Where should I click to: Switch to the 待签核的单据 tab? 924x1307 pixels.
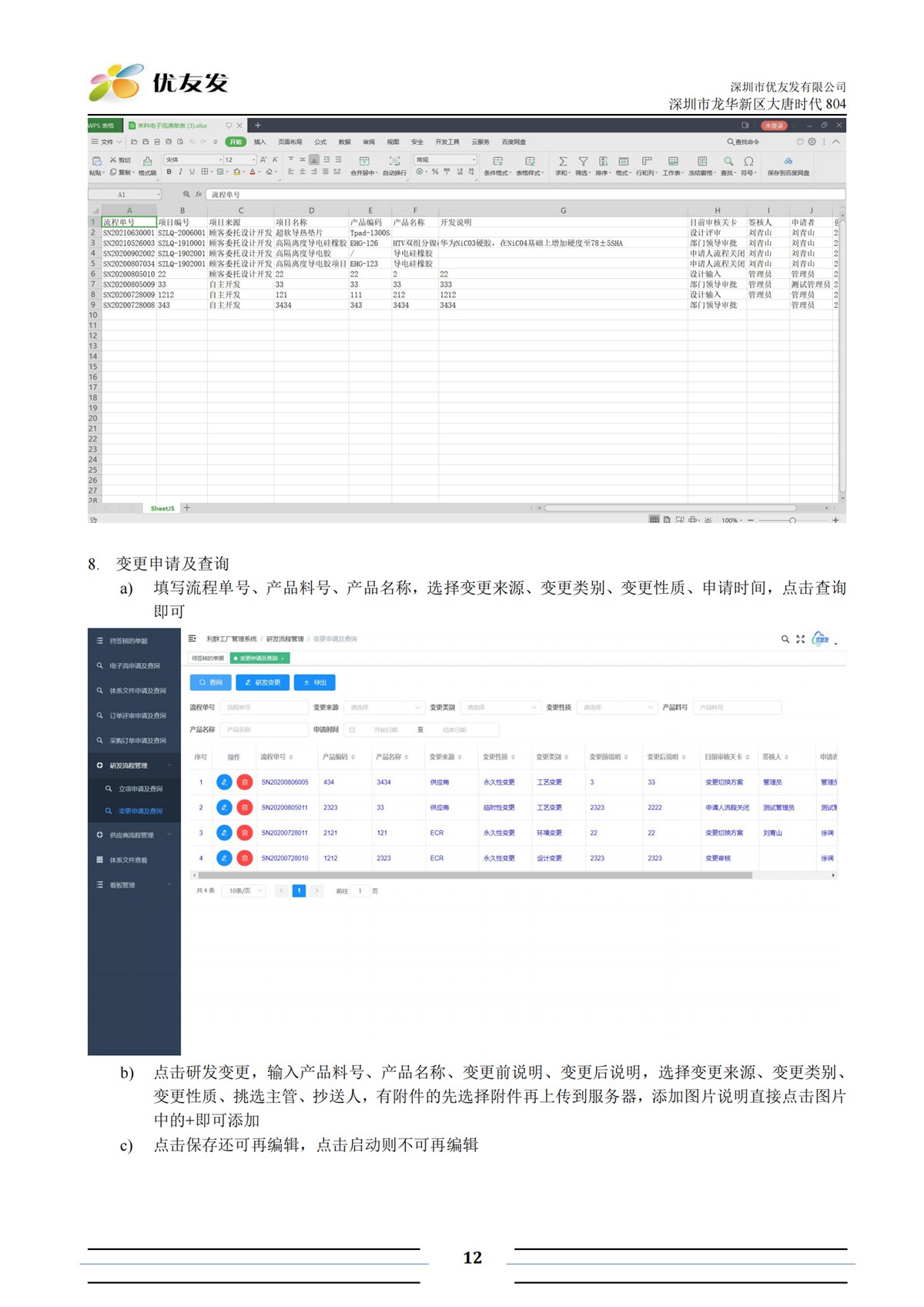(208, 659)
